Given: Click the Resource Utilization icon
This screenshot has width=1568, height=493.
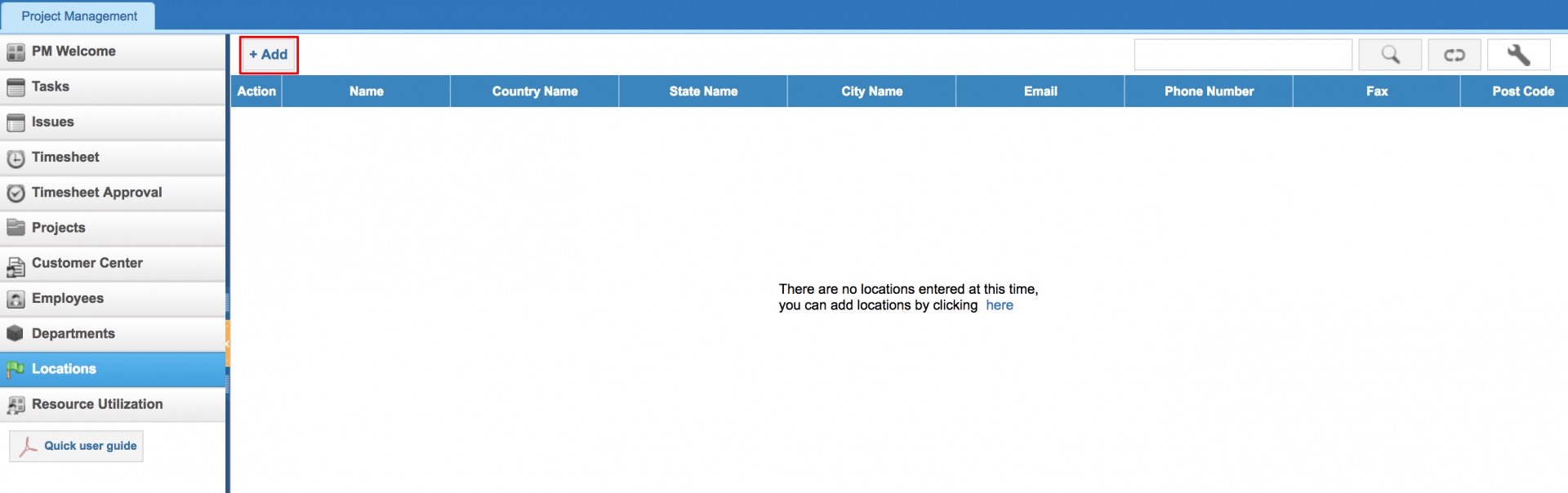Looking at the screenshot, I should point(16,405).
